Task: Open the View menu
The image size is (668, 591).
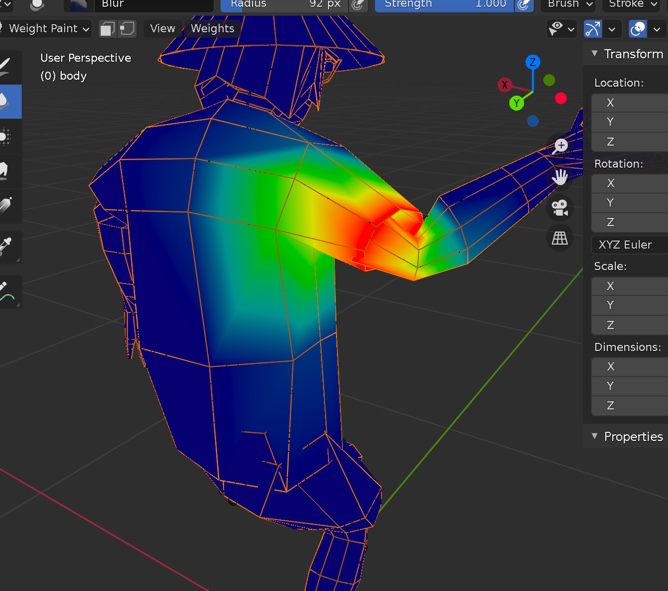Action: click(x=162, y=29)
